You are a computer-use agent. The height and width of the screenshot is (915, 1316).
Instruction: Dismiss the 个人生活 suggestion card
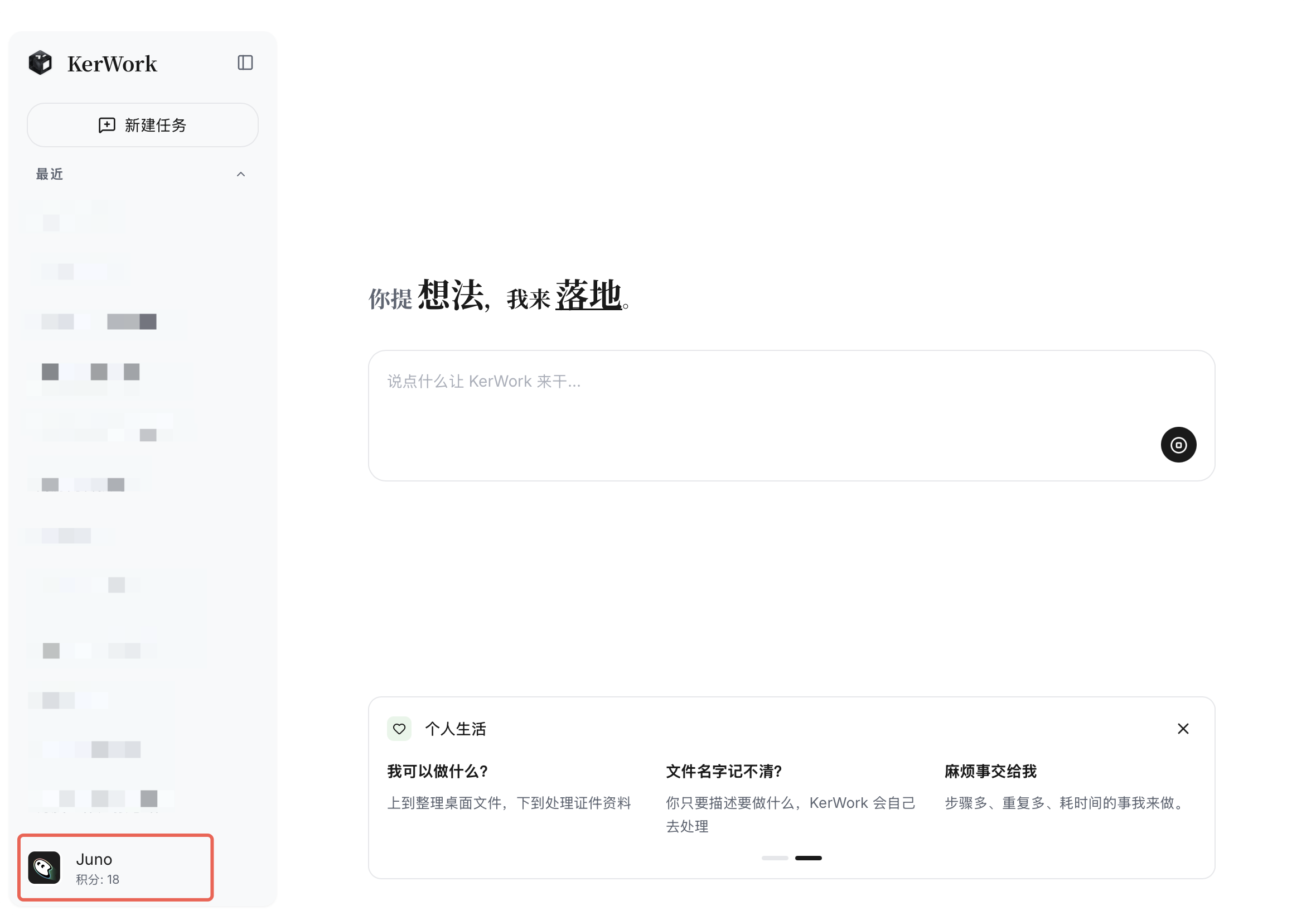(1184, 728)
